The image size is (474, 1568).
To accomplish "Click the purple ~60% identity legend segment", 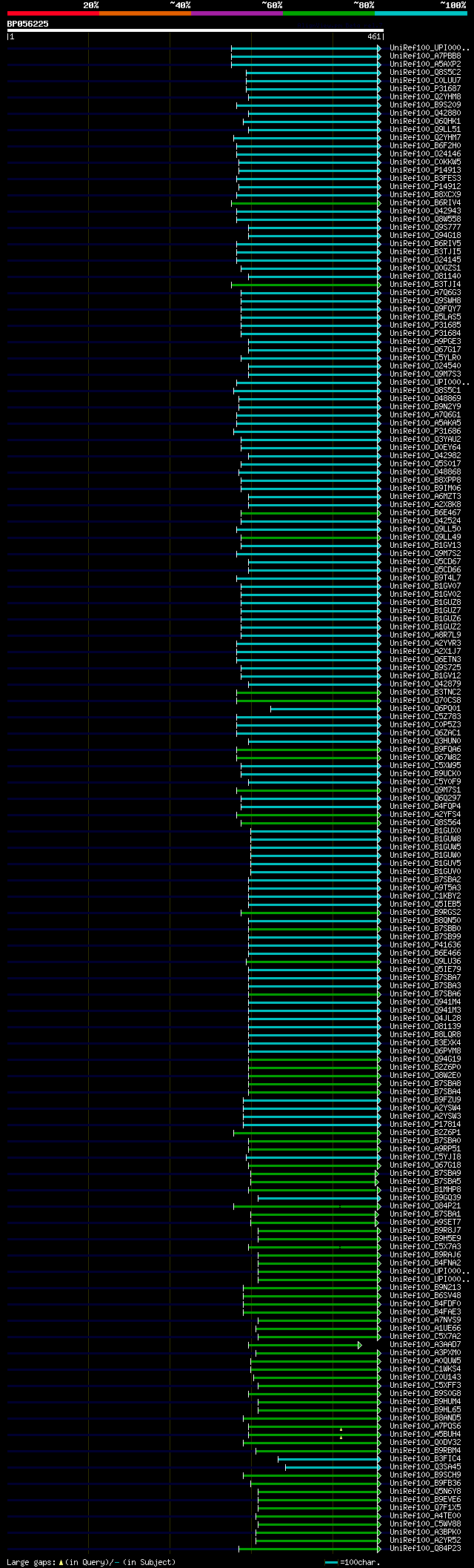I will coord(236,13).
